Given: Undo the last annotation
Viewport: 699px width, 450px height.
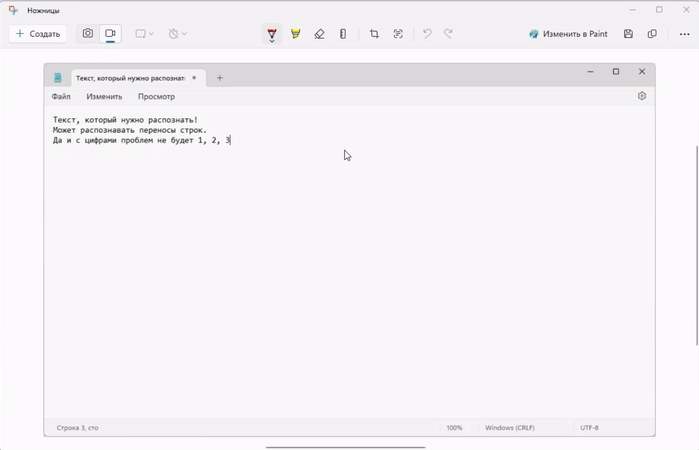Looking at the screenshot, I should 427,34.
